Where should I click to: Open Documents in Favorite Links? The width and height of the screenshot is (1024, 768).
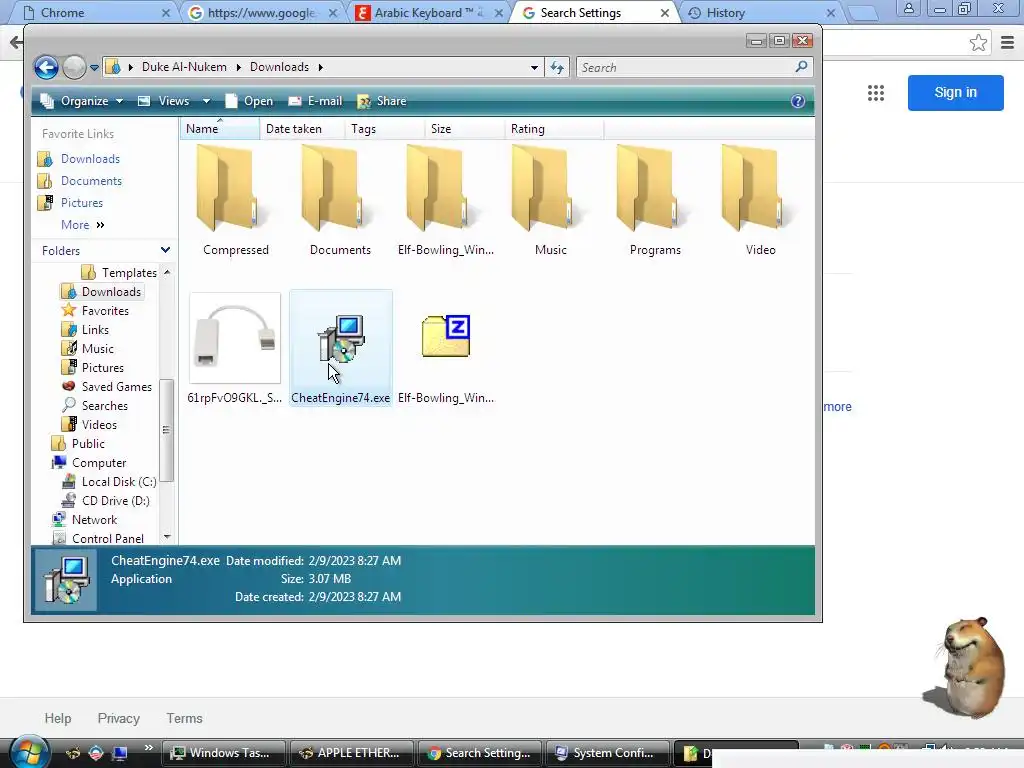[x=91, y=181]
